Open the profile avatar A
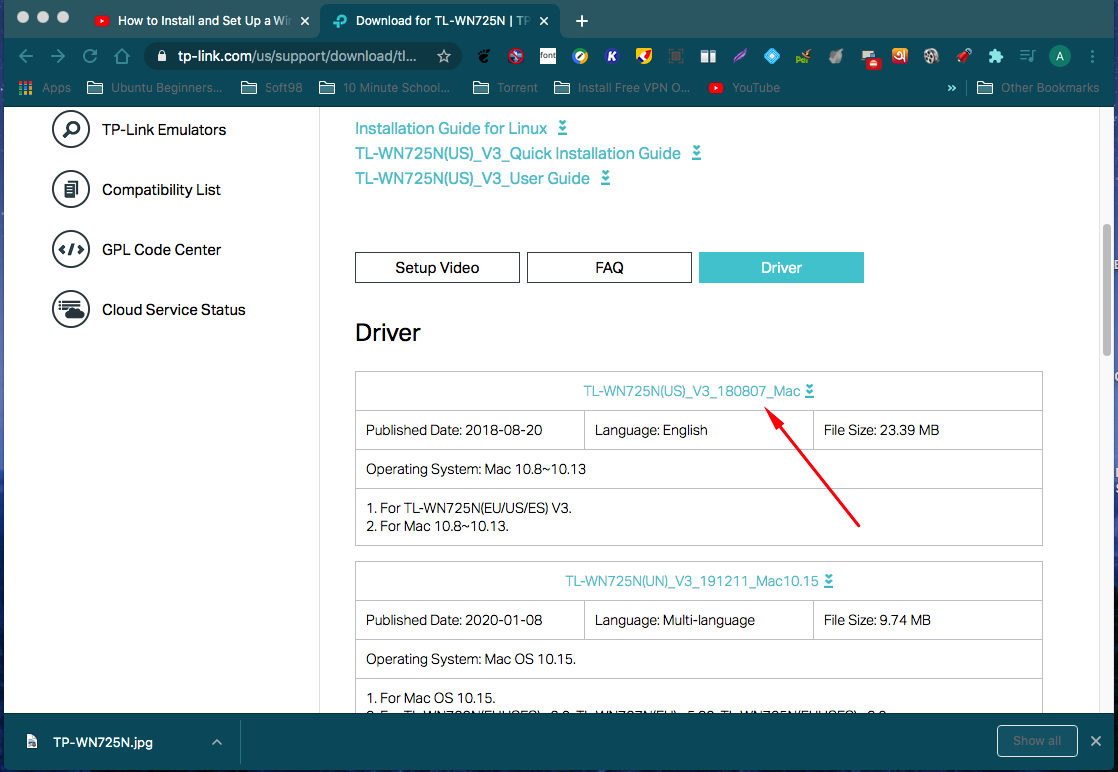This screenshot has width=1118, height=772. pyautogui.click(x=1060, y=56)
